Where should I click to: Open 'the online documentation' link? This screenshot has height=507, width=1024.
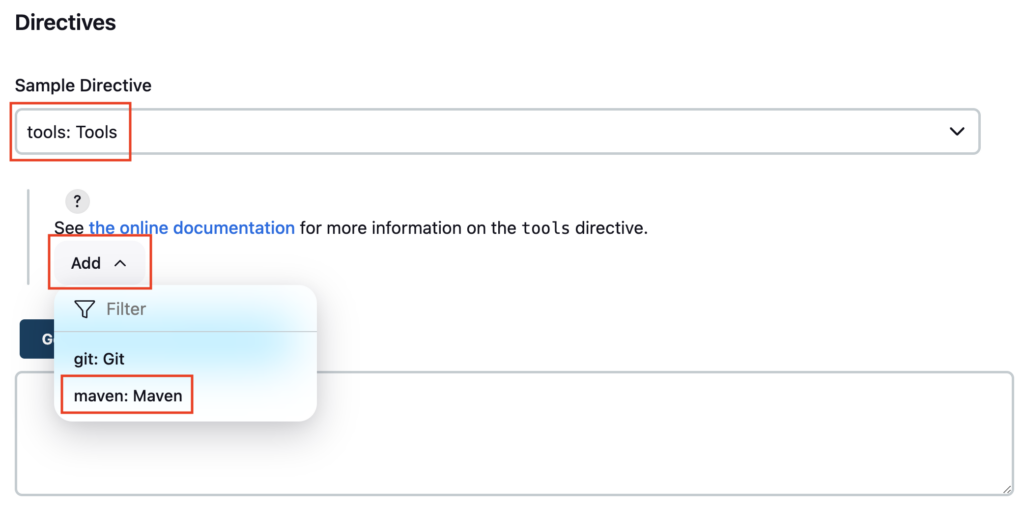[x=191, y=228]
